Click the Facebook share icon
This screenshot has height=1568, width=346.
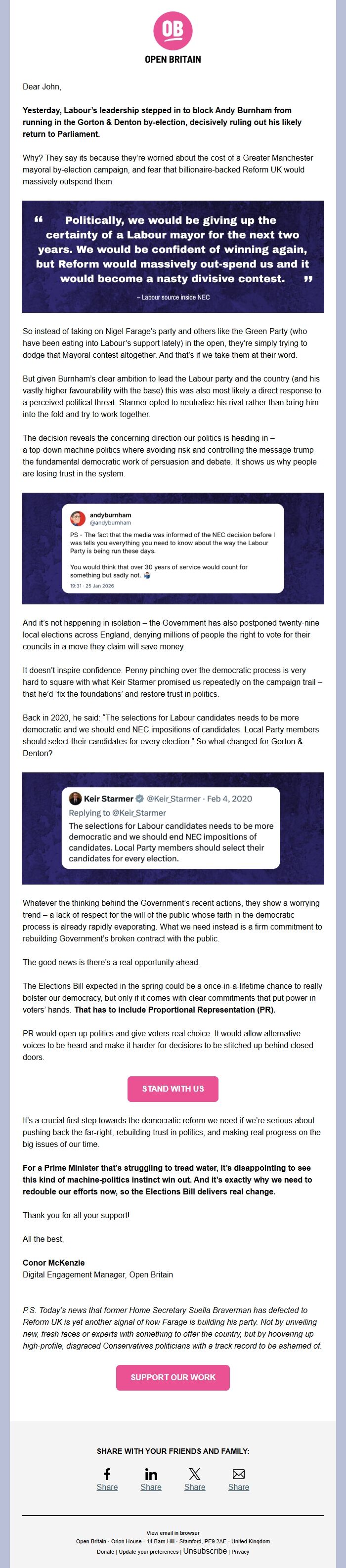107,1473
